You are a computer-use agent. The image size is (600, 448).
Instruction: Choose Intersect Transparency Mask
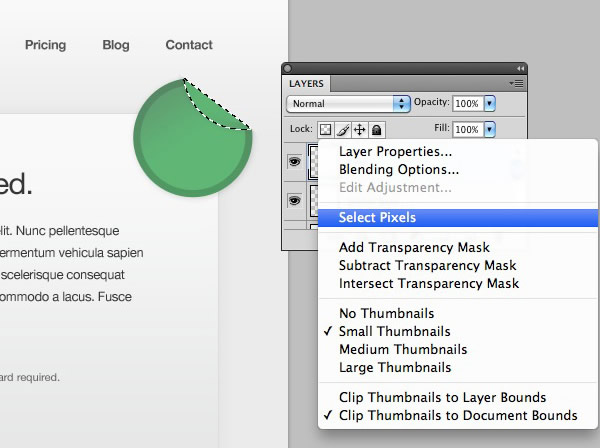click(458, 283)
